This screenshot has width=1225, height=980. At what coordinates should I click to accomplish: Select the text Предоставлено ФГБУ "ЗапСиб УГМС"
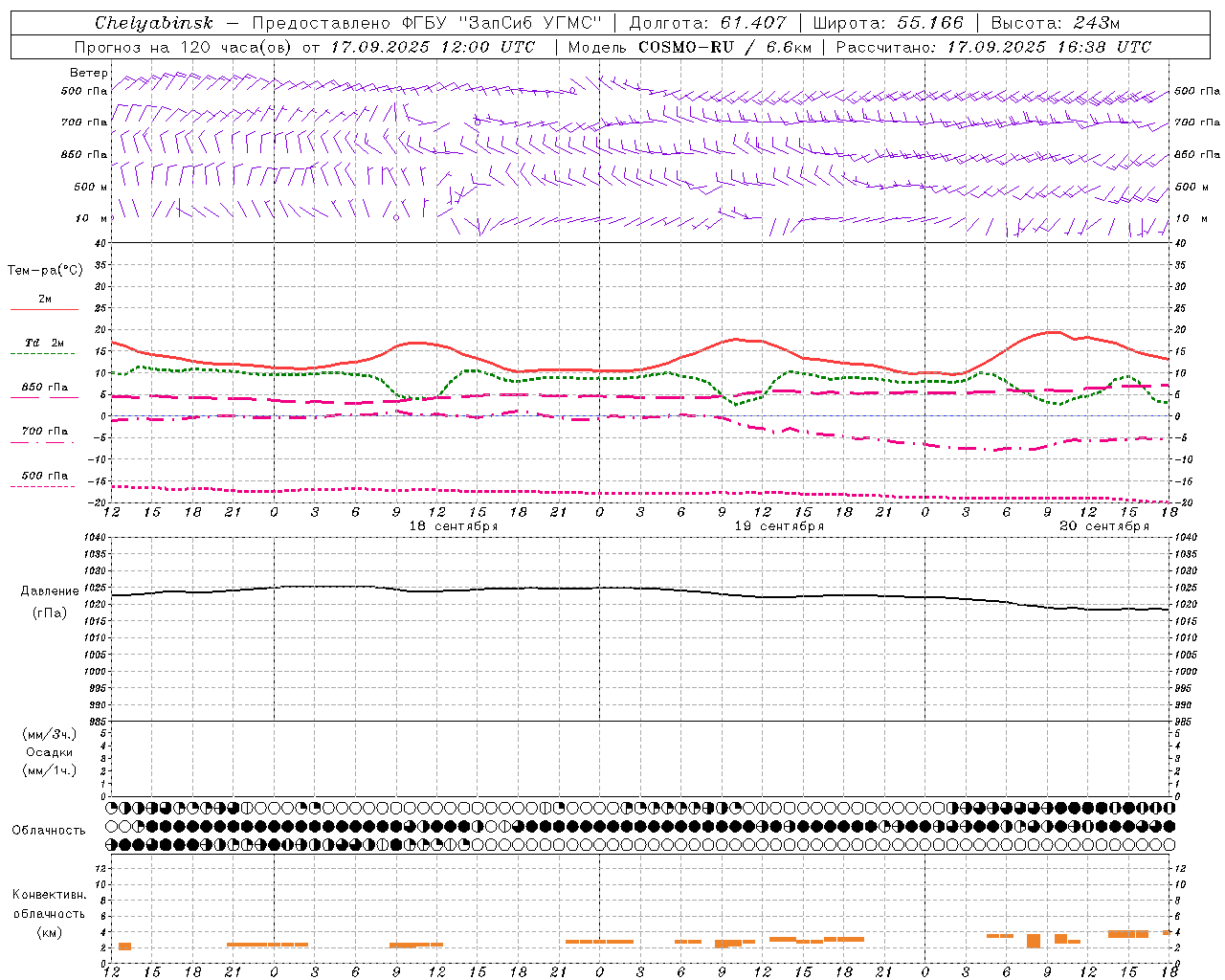427,23
